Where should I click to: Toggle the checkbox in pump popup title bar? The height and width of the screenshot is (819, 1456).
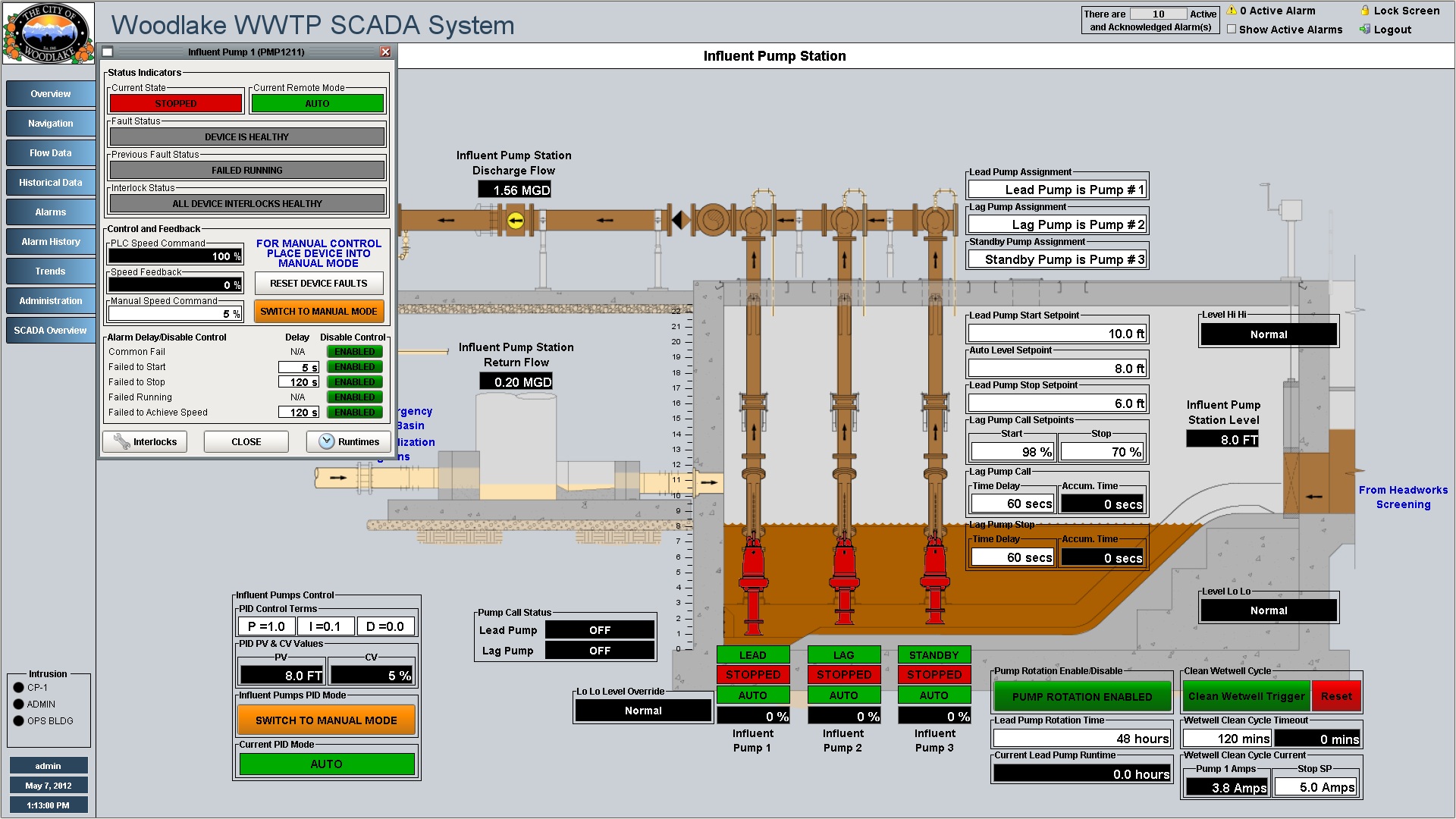pos(108,52)
